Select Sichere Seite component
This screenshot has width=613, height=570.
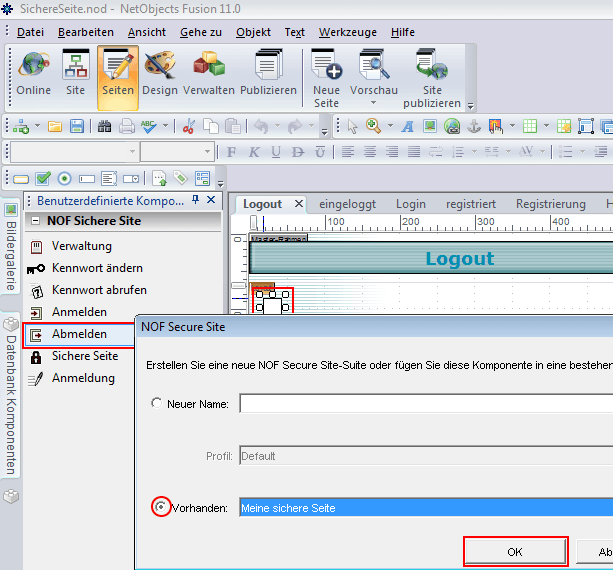pyautogui.click(x=85, y=356)
